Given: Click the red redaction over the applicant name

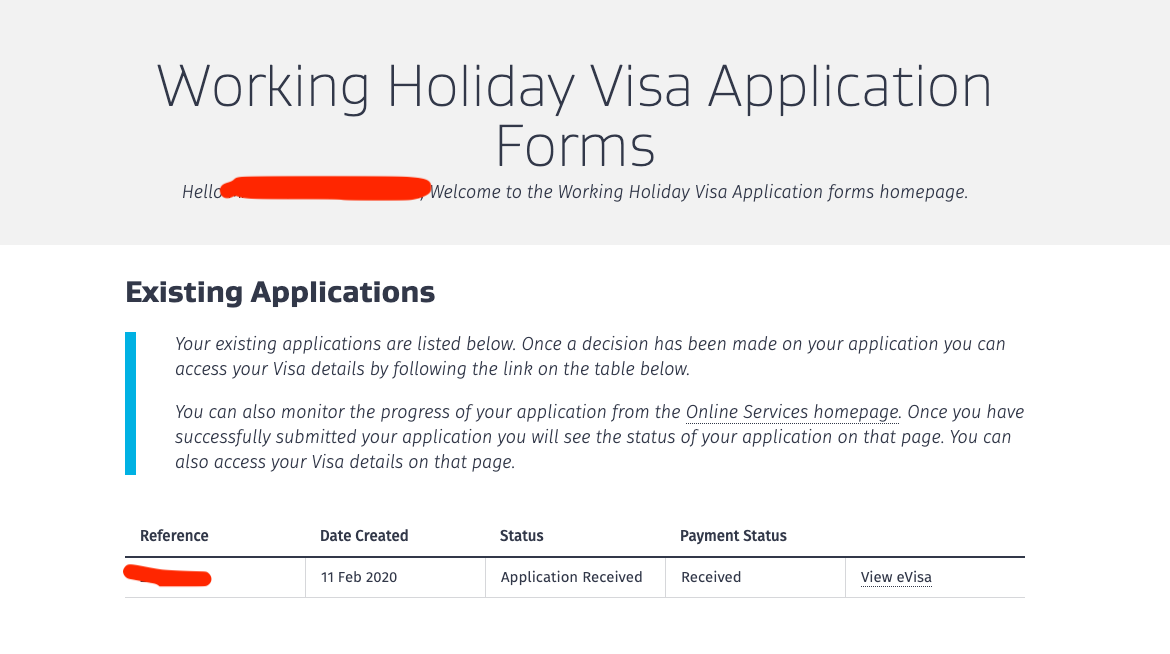Looking at the screenshot, I should pos(325,187).
